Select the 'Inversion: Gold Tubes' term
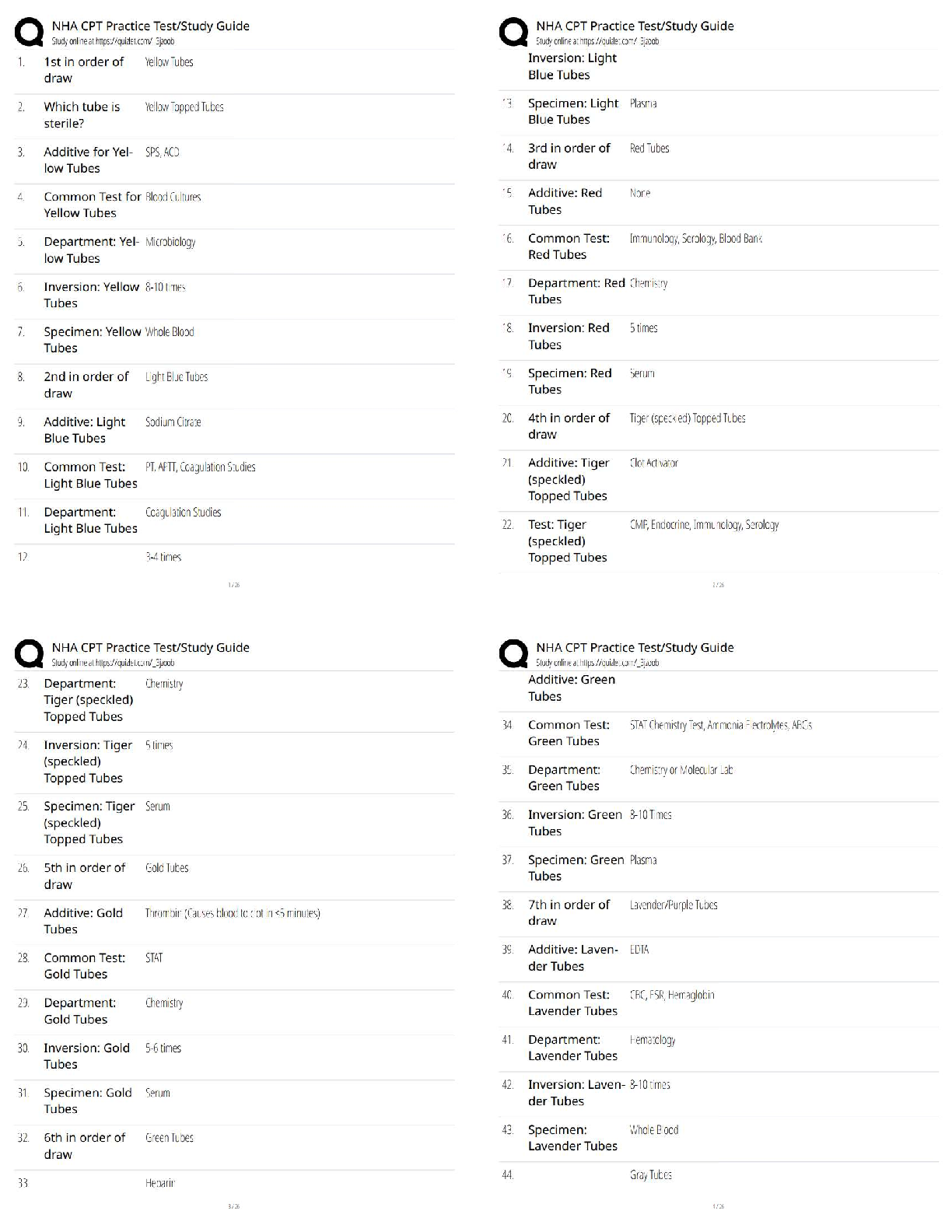The height and width of the screenshot is (1232, 952). click(x=86, y=1056)
